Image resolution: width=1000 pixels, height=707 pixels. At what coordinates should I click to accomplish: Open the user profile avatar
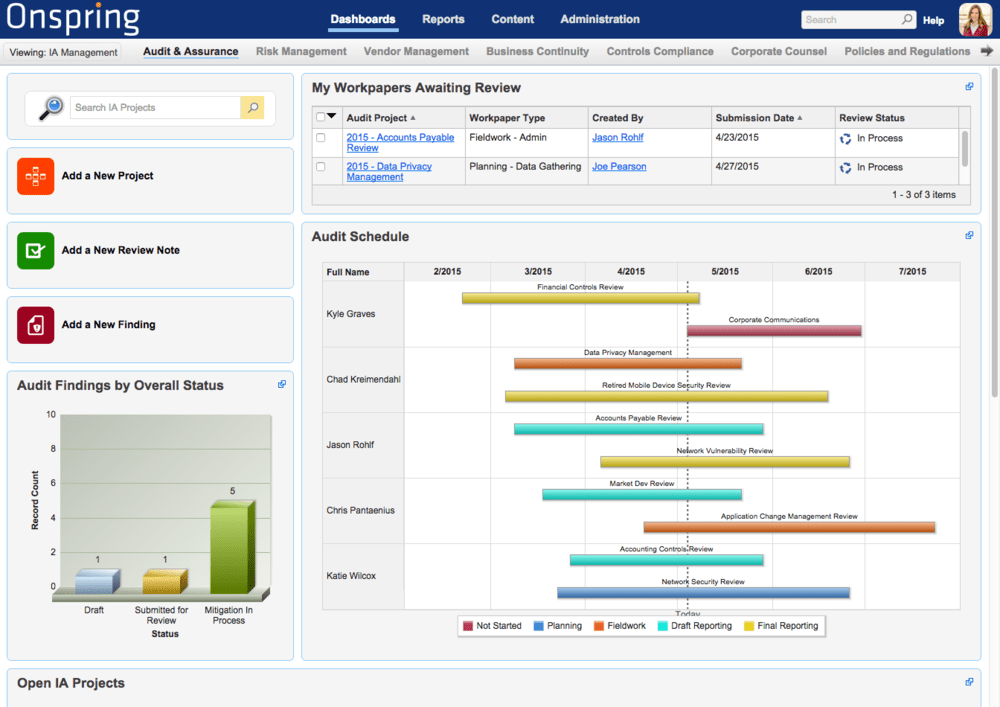pyautogui.click(x=974, y=19)
